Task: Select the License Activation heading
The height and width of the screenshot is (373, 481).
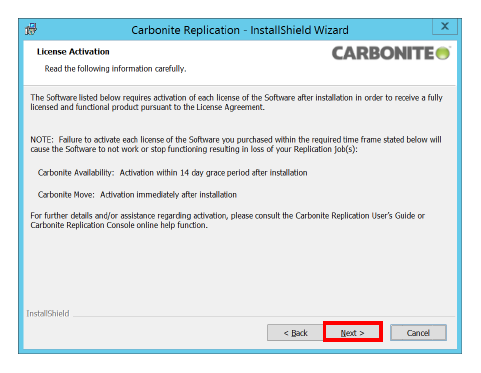Action: click(73, 52)
